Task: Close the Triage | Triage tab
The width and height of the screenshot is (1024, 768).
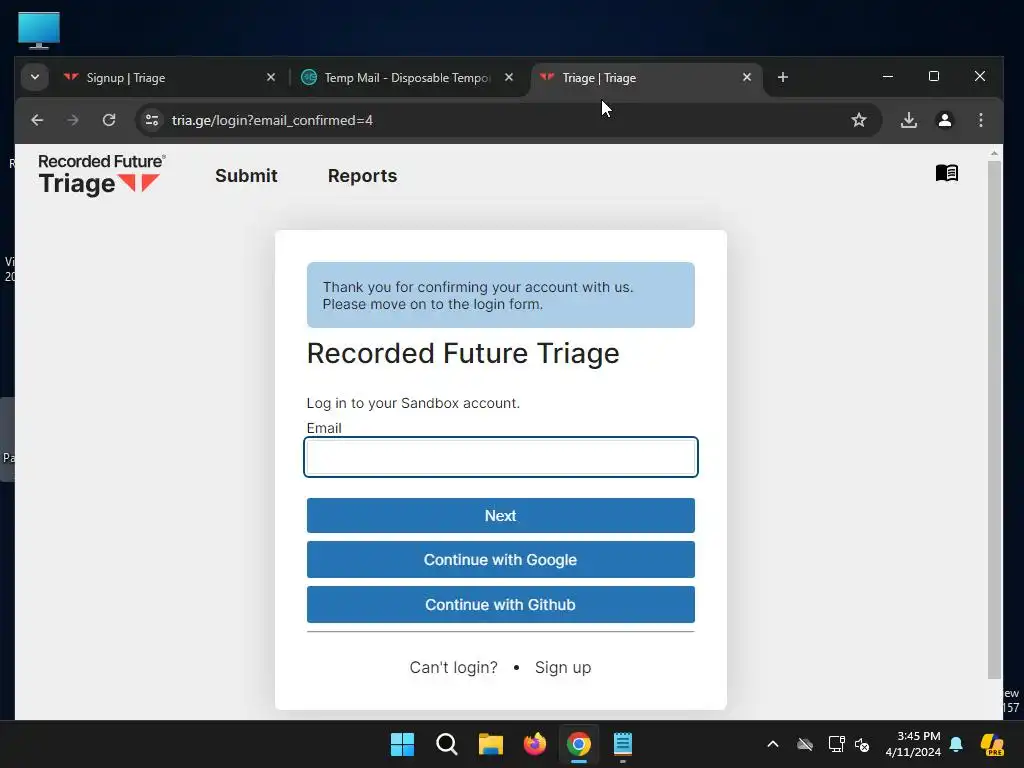Action: [x=746, y=77]
